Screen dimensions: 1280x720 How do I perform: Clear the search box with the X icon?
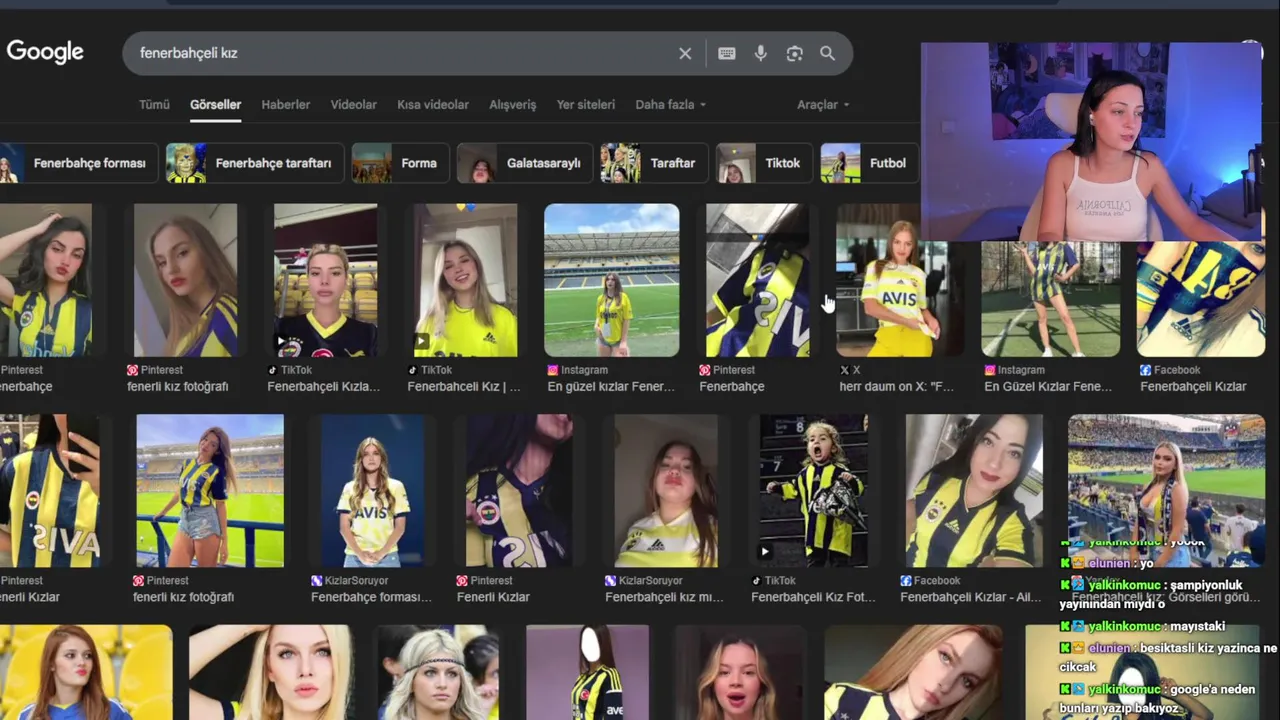(685, 53)
